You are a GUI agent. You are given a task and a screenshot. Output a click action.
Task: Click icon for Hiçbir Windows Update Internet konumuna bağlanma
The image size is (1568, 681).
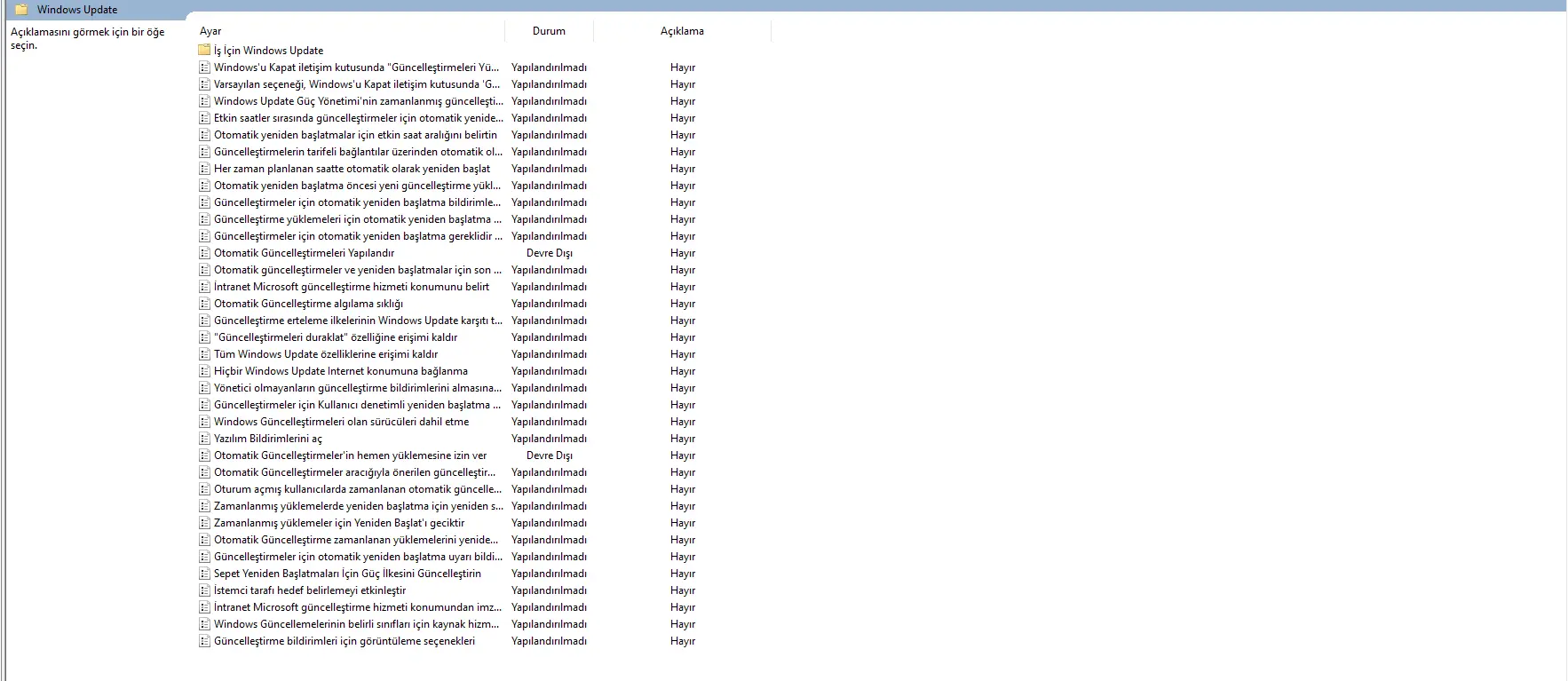point(204,371)
